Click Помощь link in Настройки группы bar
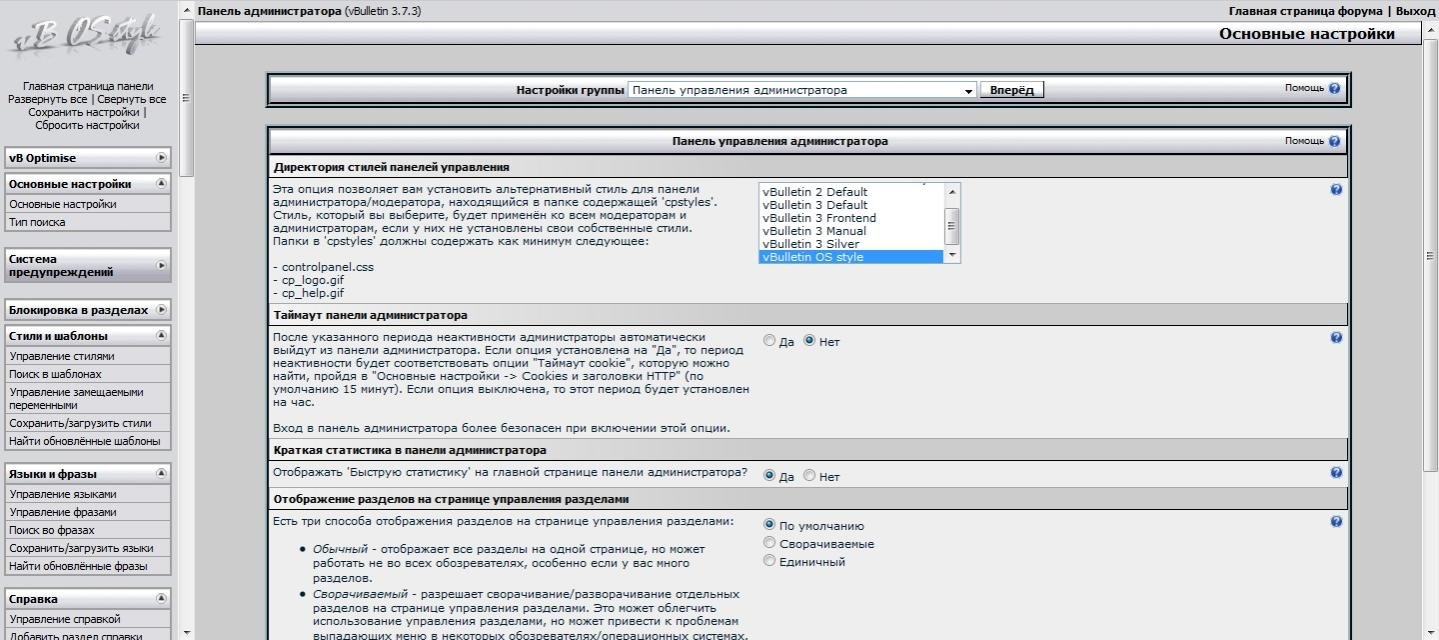 (x=1304, y=88)
